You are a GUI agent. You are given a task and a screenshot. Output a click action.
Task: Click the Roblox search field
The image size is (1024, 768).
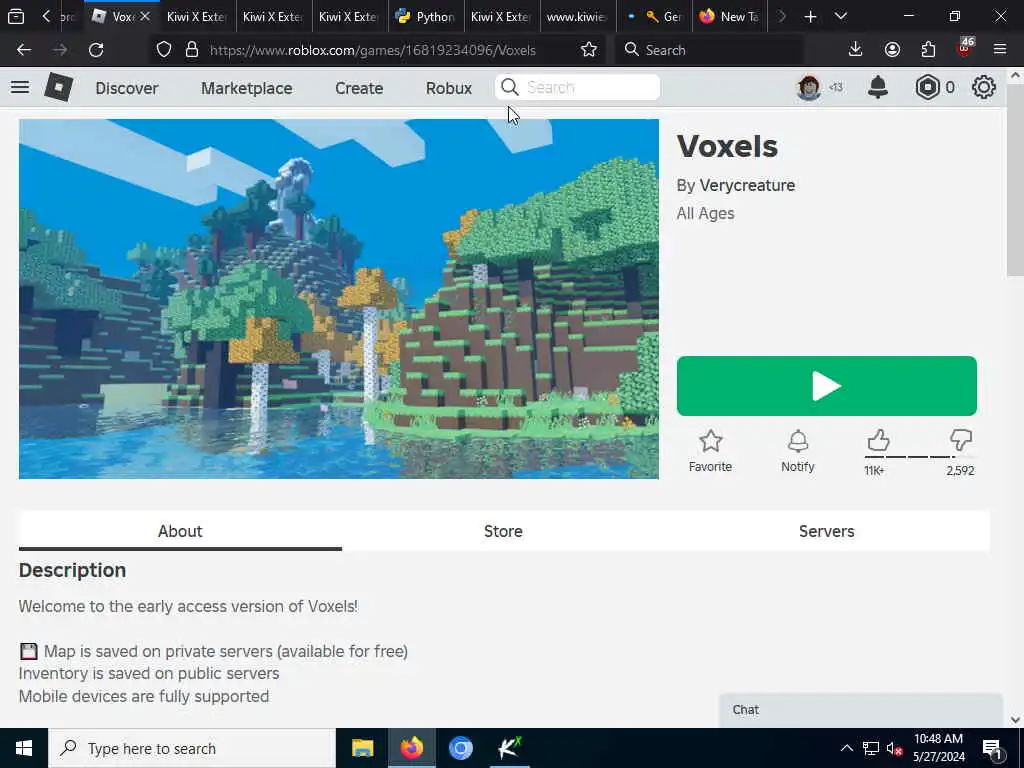[x=577, y=87]
